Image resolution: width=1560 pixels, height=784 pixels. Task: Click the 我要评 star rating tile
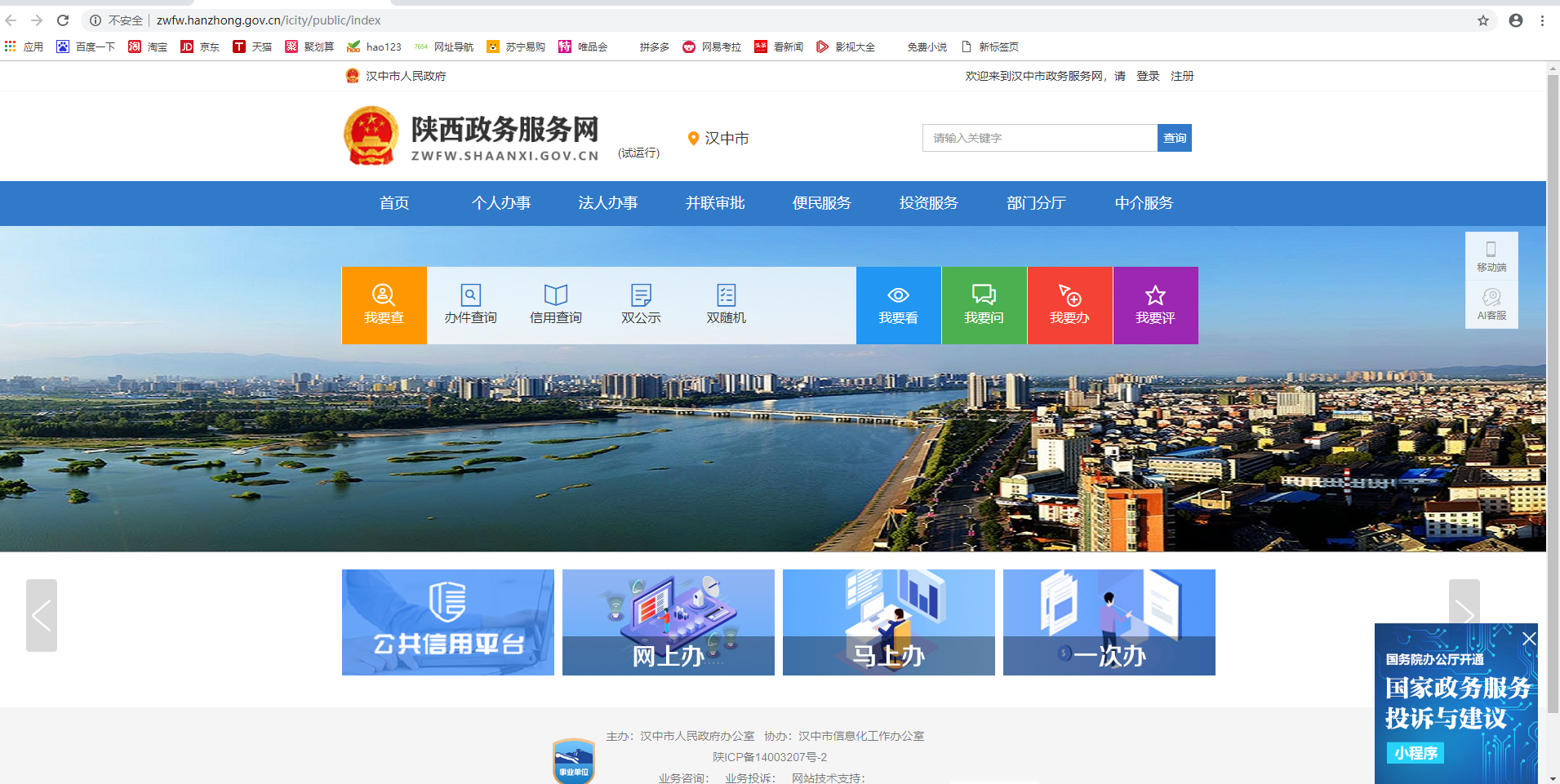coord(1155,305)
